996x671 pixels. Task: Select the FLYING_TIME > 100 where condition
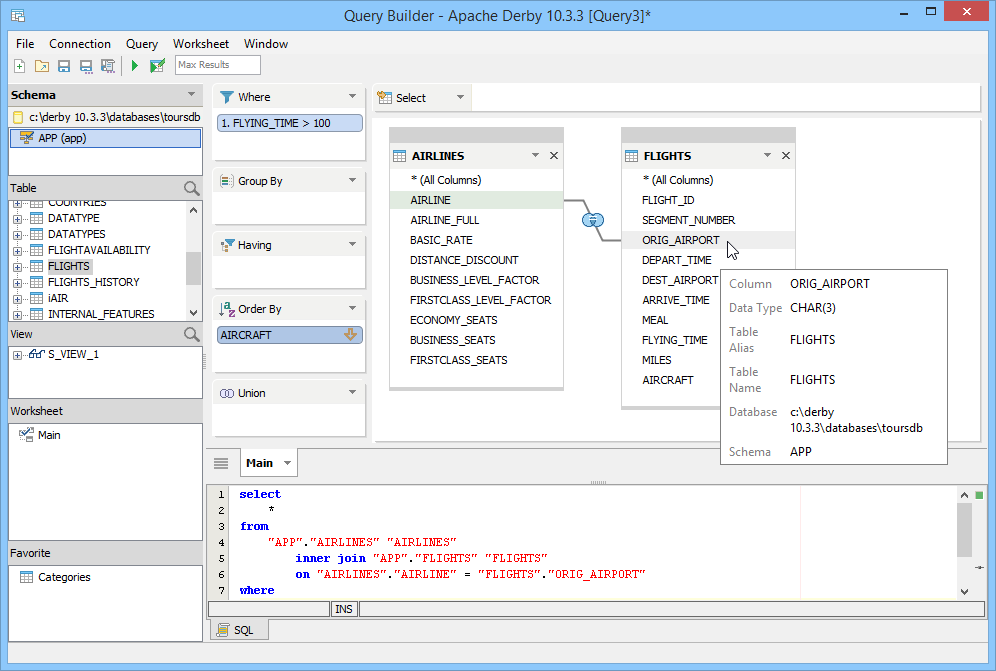(x=290, y=123)
